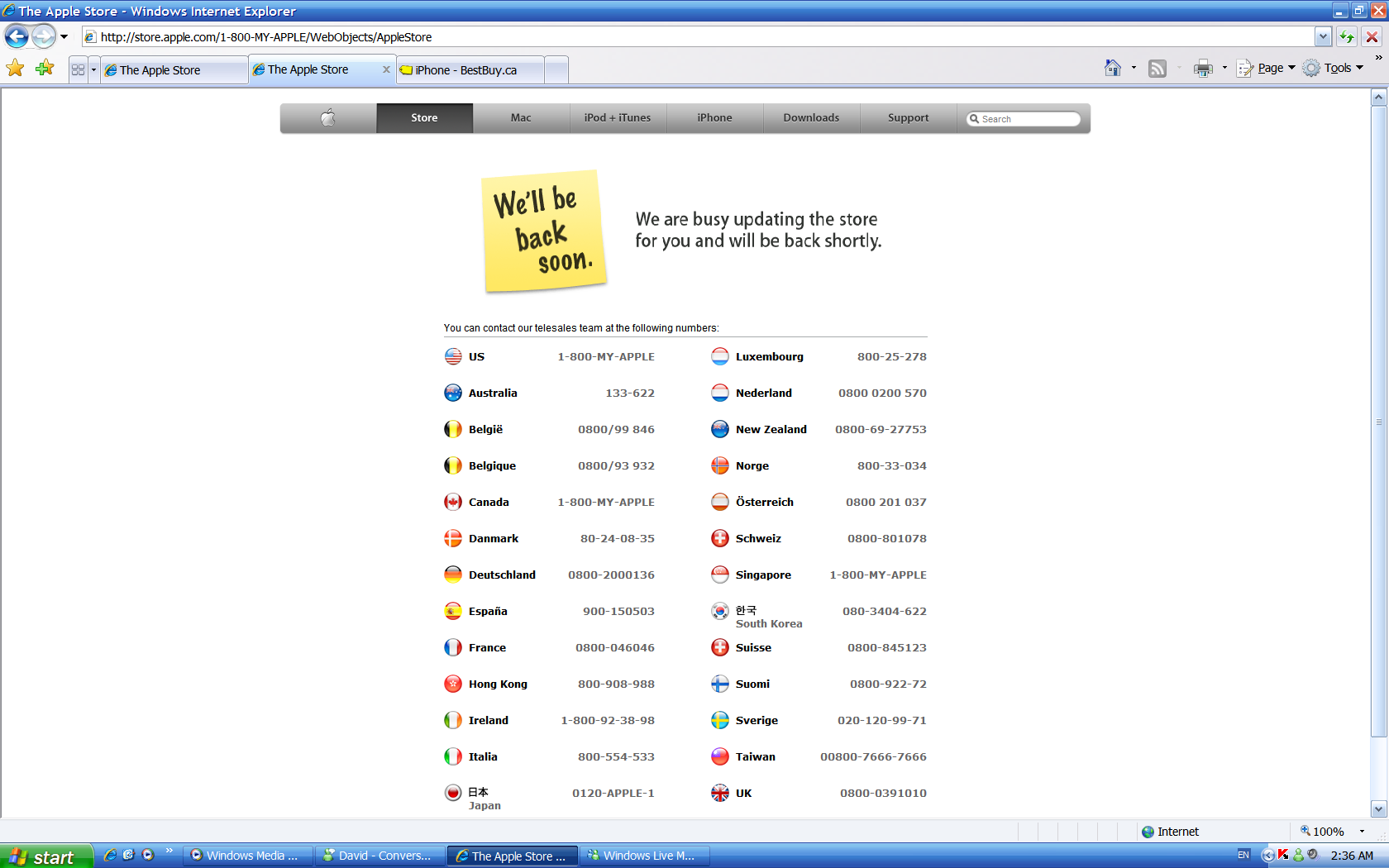Click the Japan flag icon
Screen dimensions: 1389x868
453,792
